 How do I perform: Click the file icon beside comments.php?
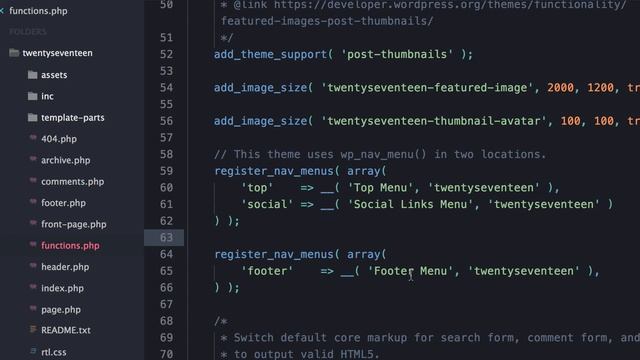[x=33, y=180]
